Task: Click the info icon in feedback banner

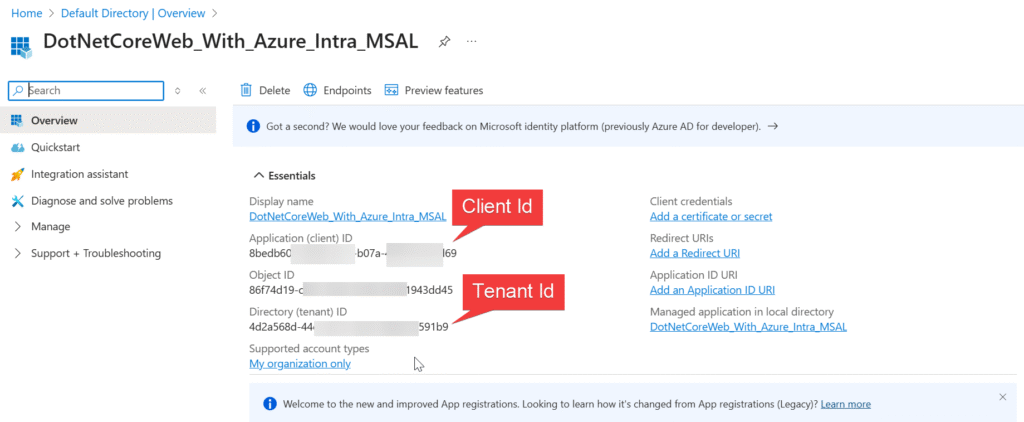Action: 253,127
